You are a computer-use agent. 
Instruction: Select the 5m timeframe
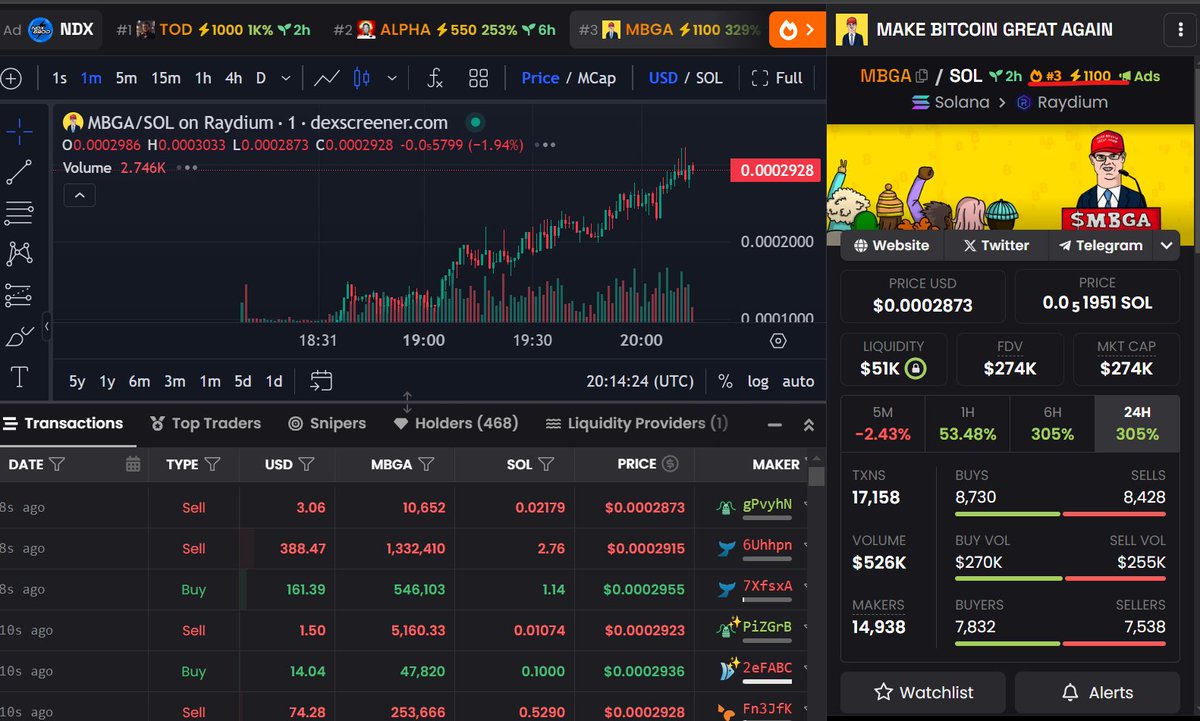126,78
